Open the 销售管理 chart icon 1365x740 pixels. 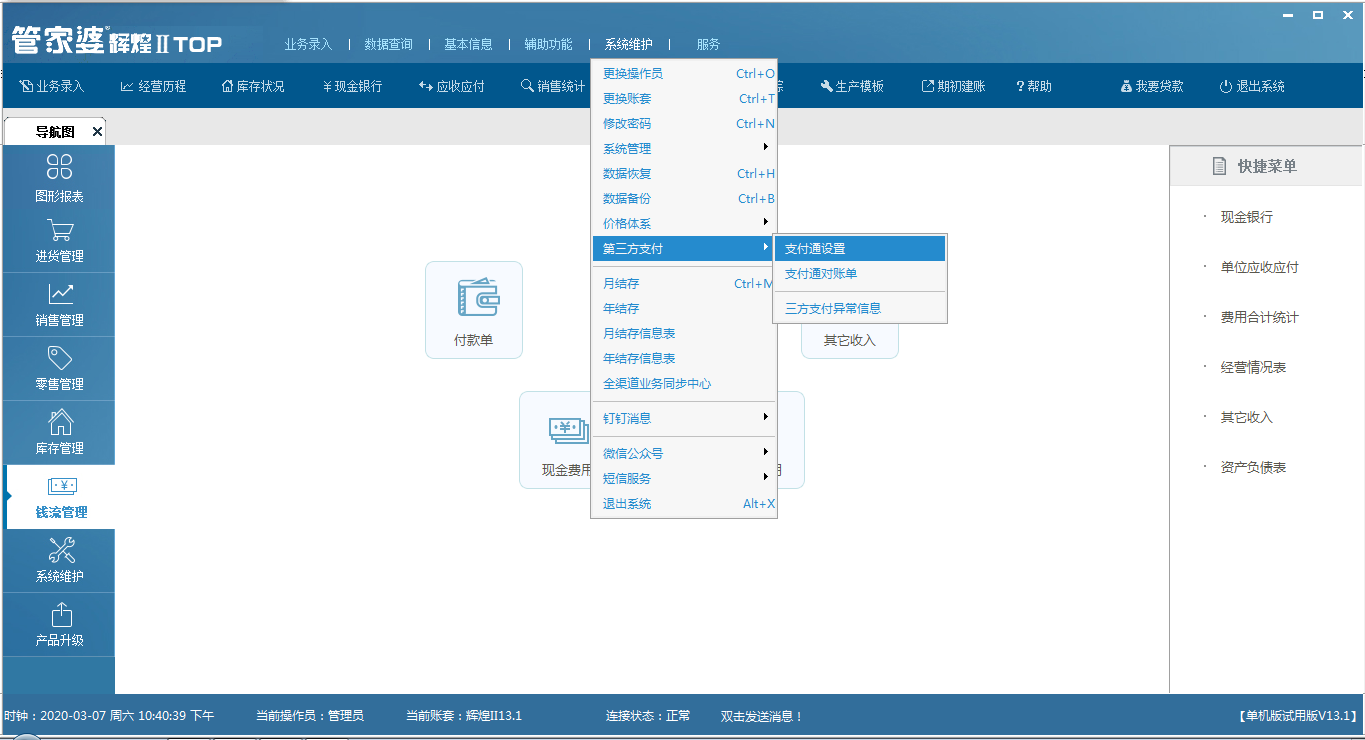59,294
